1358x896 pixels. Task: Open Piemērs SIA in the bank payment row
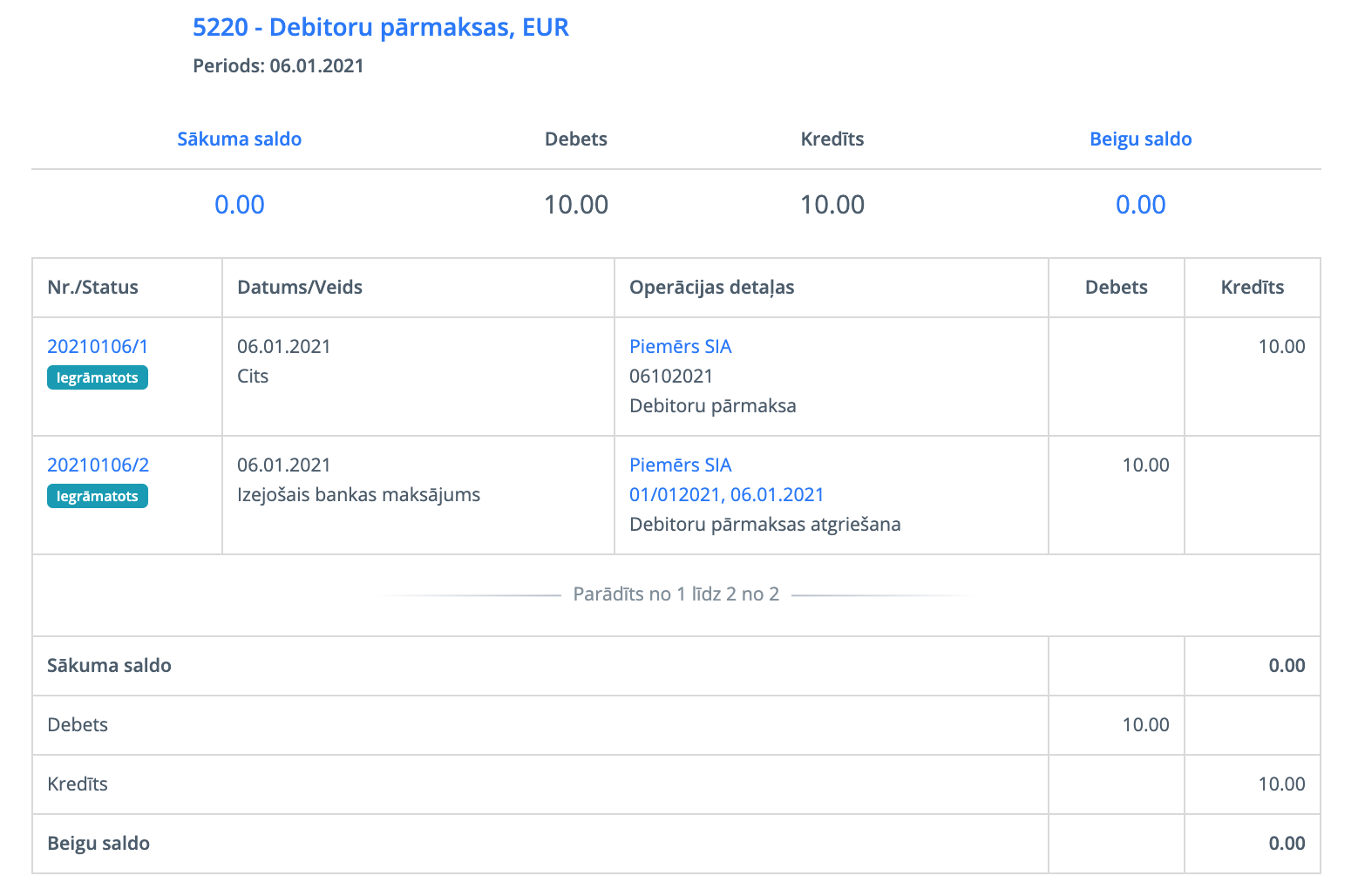(680, 465)
